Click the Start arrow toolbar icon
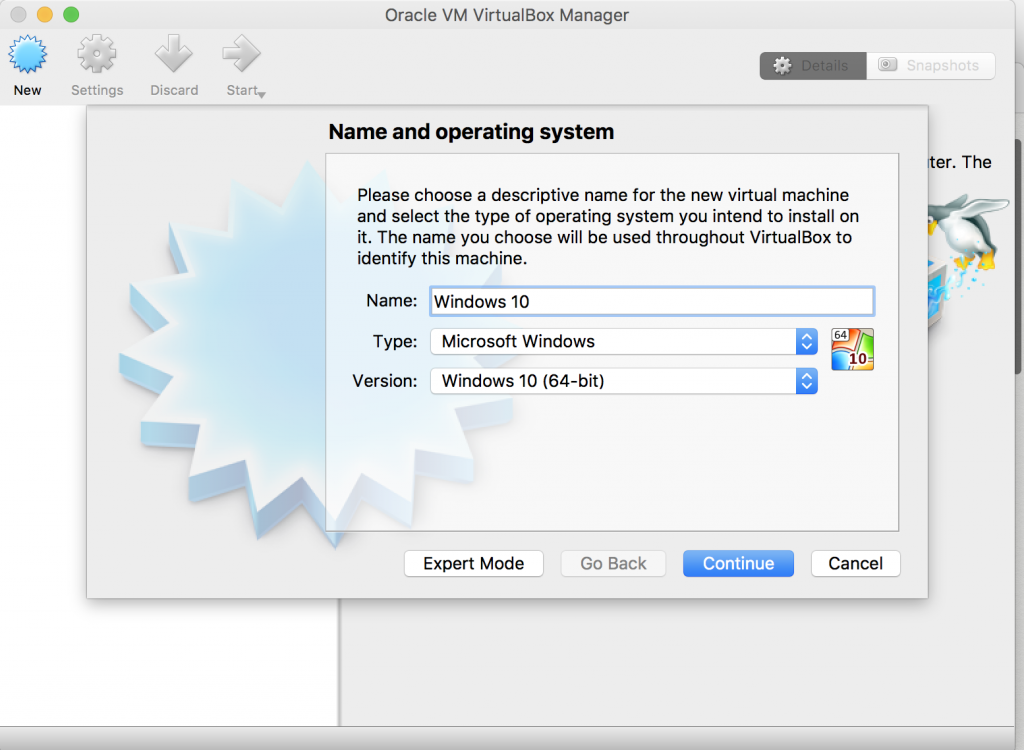This screenshot has height=750, width=1024. pos(241,54)
